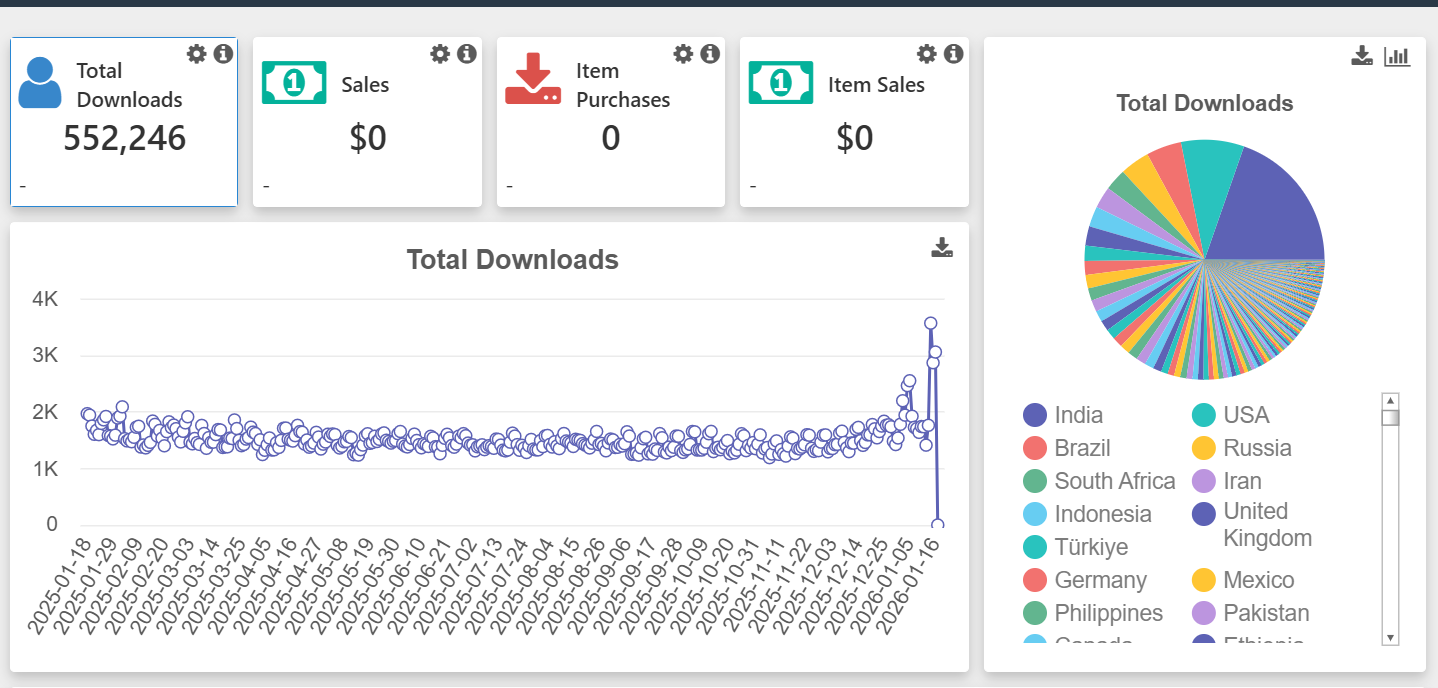
Task: Click info icon on Total Downloads card
Action: [223, 54]
